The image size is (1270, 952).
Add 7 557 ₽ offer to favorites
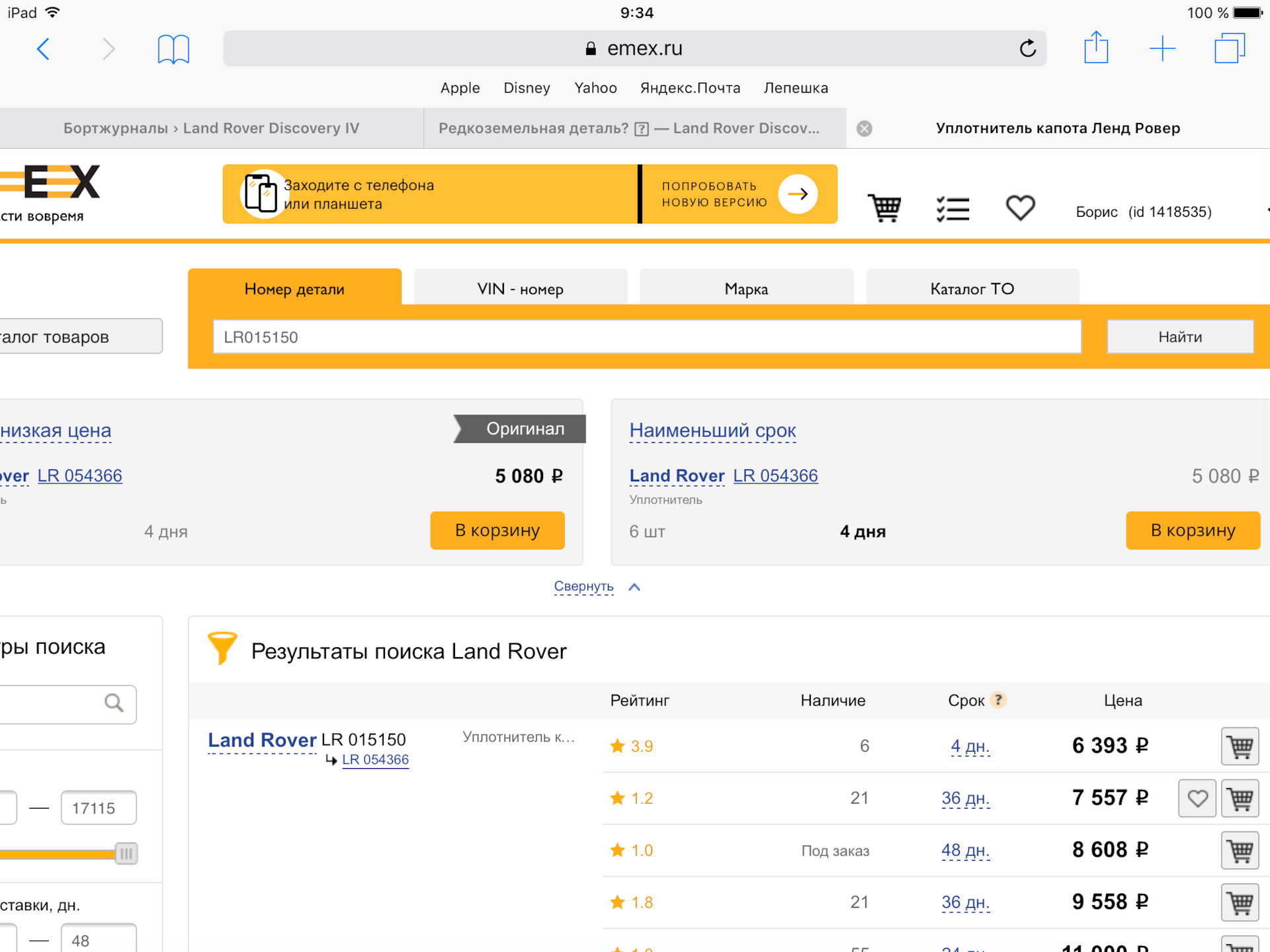[x=1197, y=799]
